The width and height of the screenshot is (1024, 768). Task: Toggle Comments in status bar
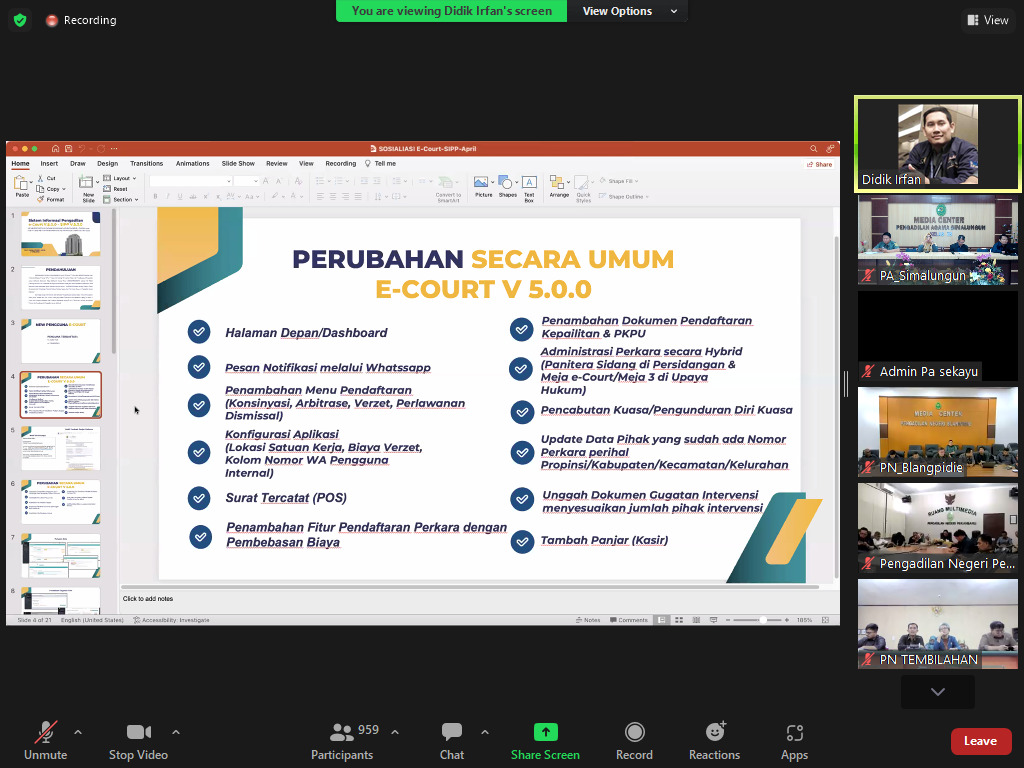629,620
